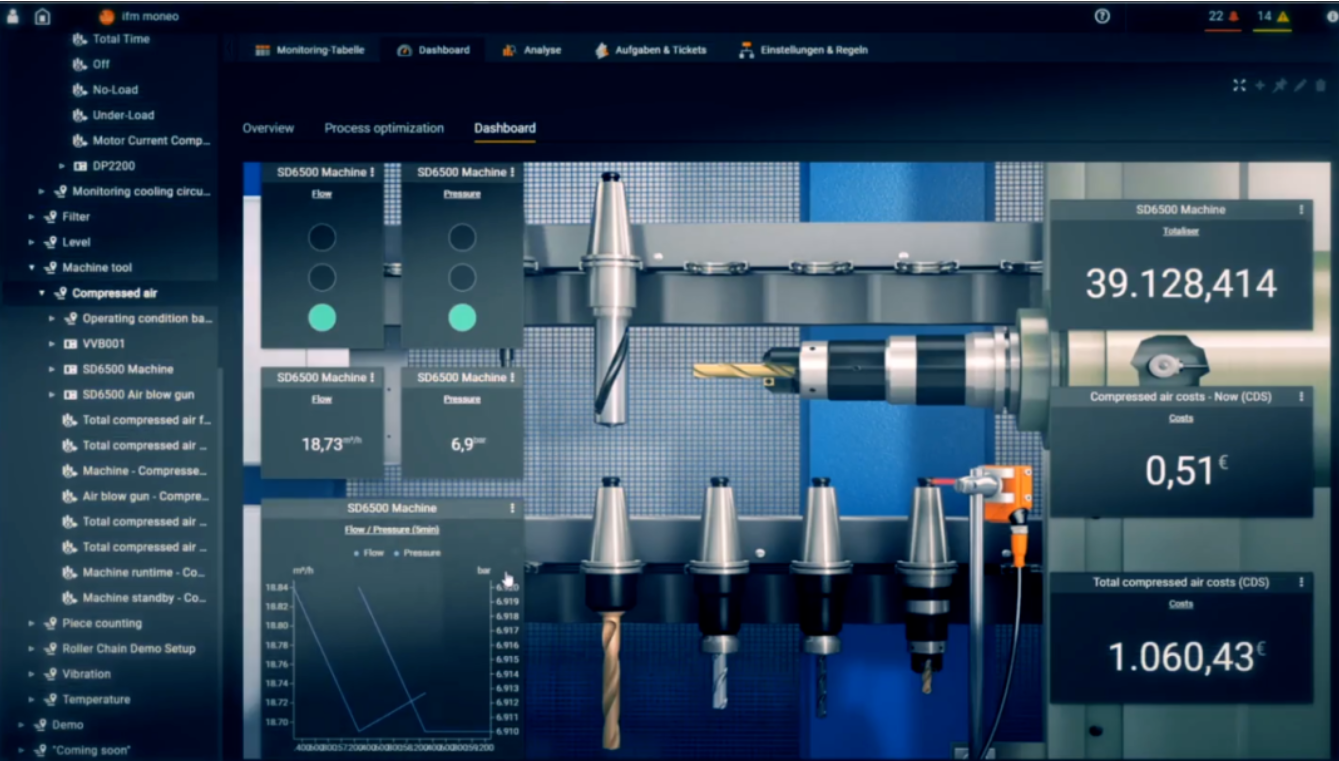Delete the dashboard with trash icon
Viewport: 1339px width, 761px height.
pyautogui.click(x=1320, y=86)
